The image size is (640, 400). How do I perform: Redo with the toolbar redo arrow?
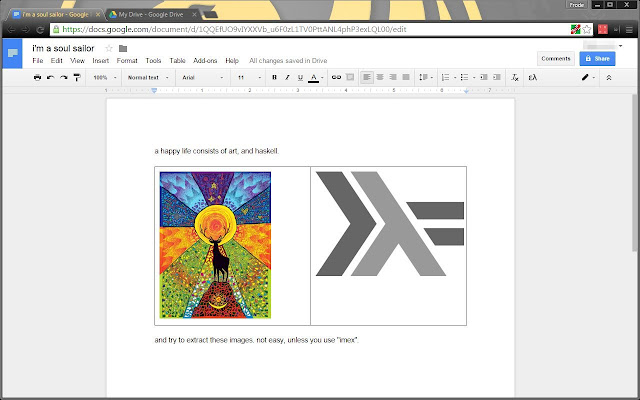point(64,77)
